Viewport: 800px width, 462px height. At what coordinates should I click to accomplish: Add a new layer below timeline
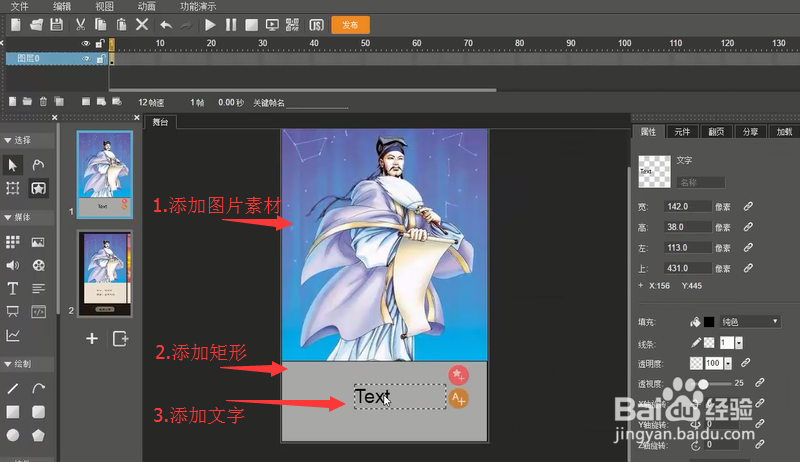(x=12, y=101)
